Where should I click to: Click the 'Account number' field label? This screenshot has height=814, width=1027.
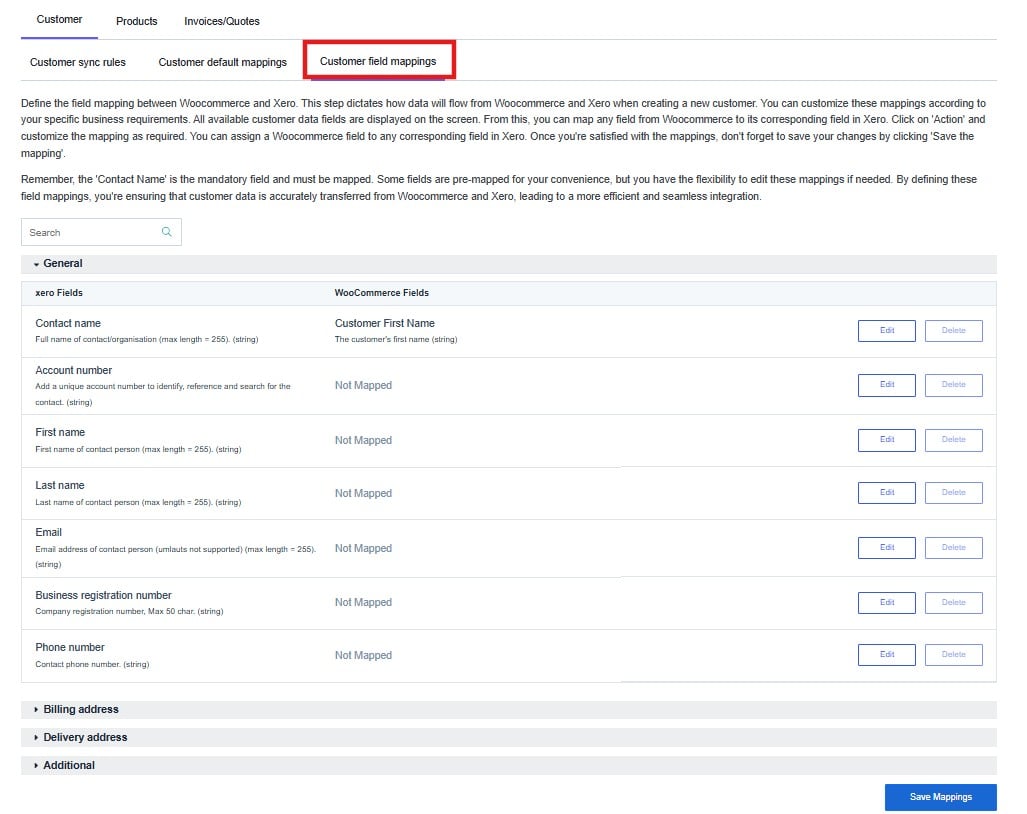73,371
